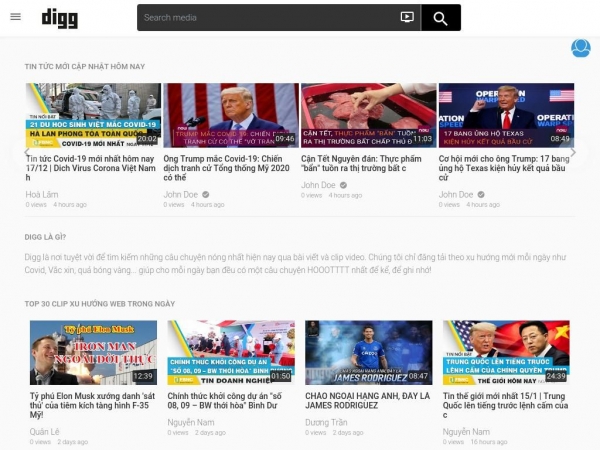Screen dimensions: 600x450
Task: Open John Doe under Trump Covid-19 video
Action: 181,194
